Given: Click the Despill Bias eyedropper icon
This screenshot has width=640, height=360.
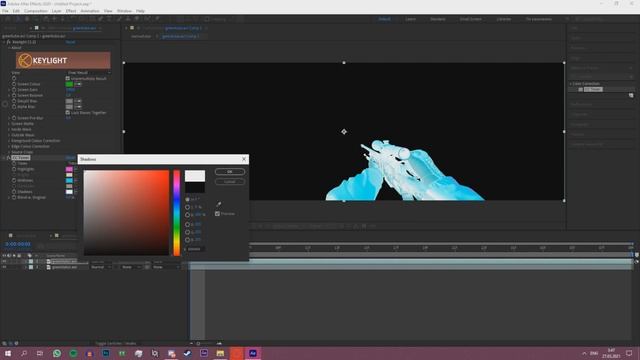Looking at the screenshot, I should (78, 101).
